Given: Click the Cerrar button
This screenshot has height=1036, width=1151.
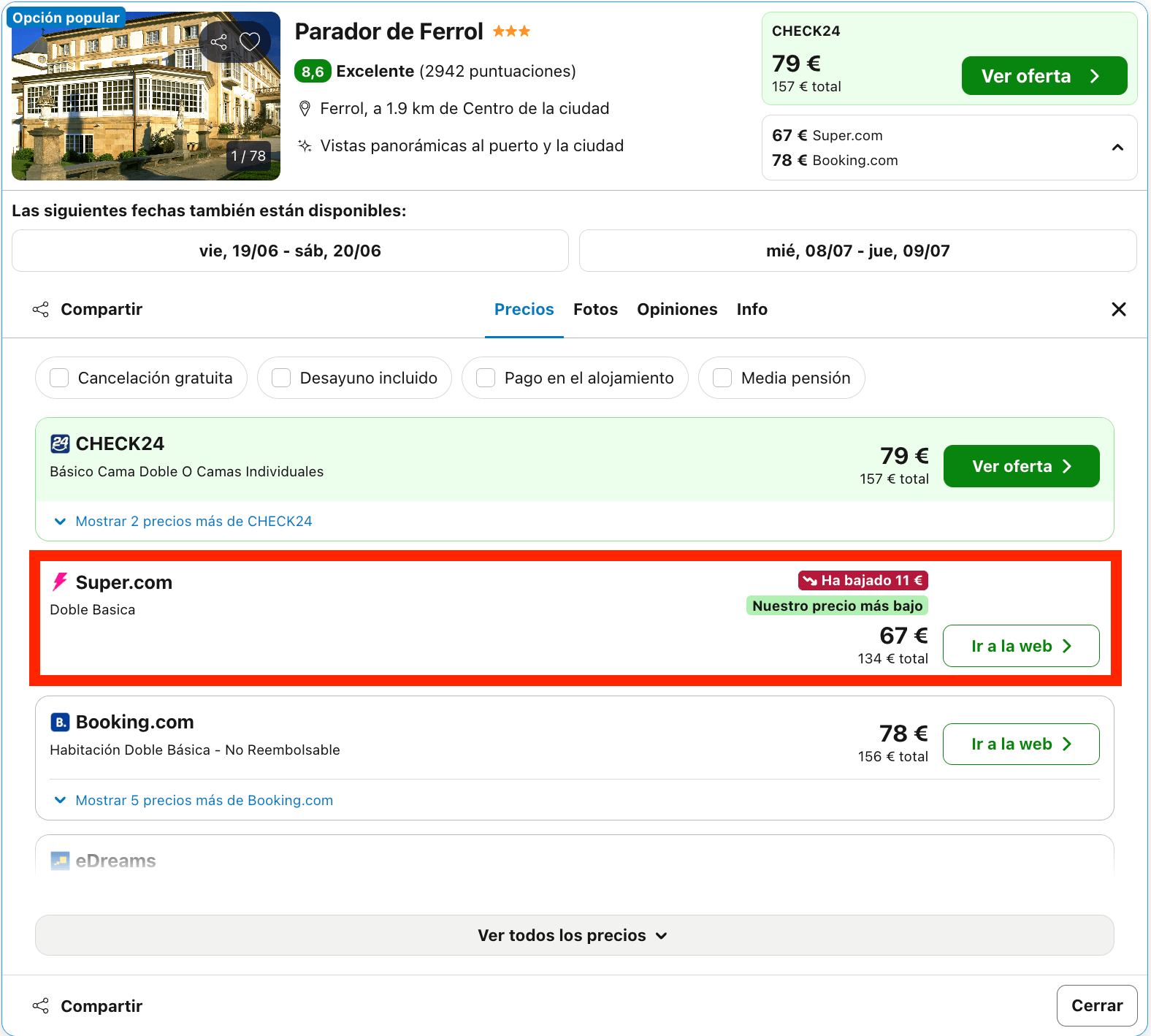Looking at the screenshot, I should pyautogui.click(x=1097, y=1005).
